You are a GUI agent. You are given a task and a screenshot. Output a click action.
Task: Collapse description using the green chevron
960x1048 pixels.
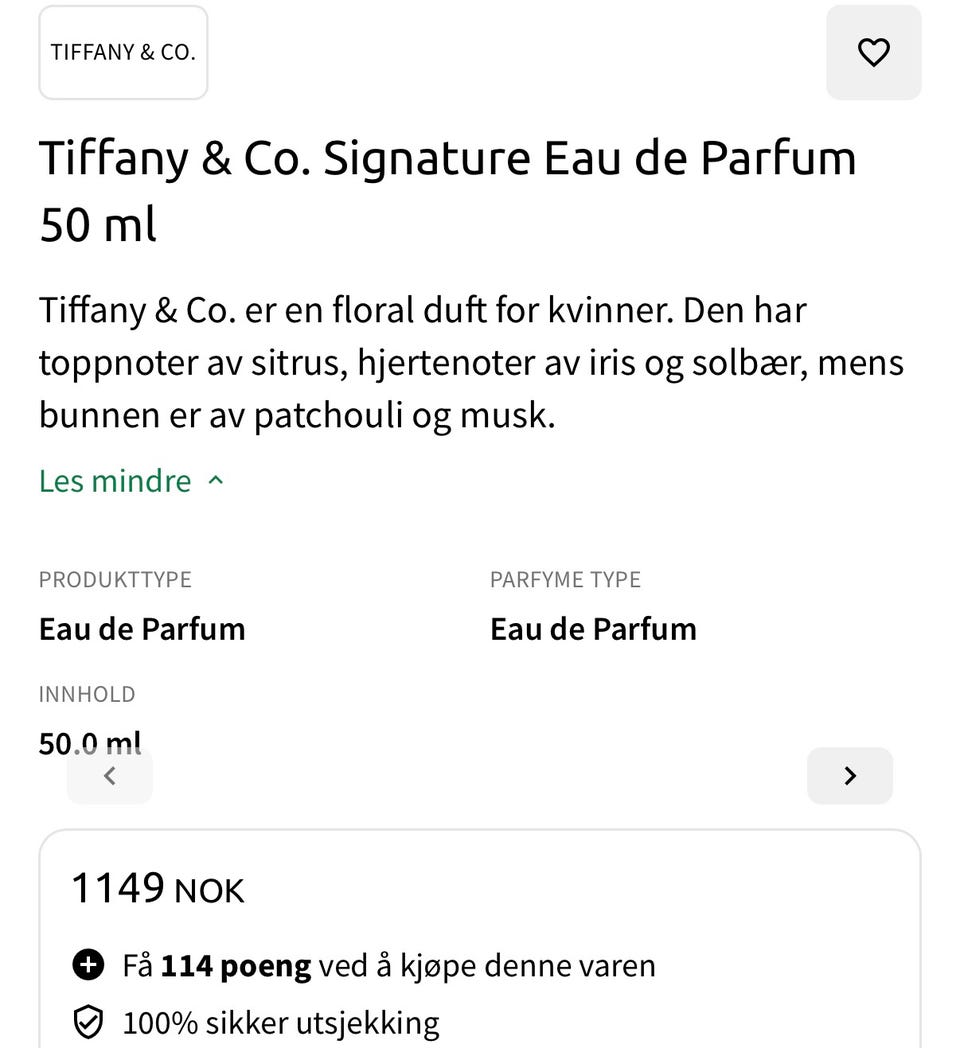pos(216,481)
